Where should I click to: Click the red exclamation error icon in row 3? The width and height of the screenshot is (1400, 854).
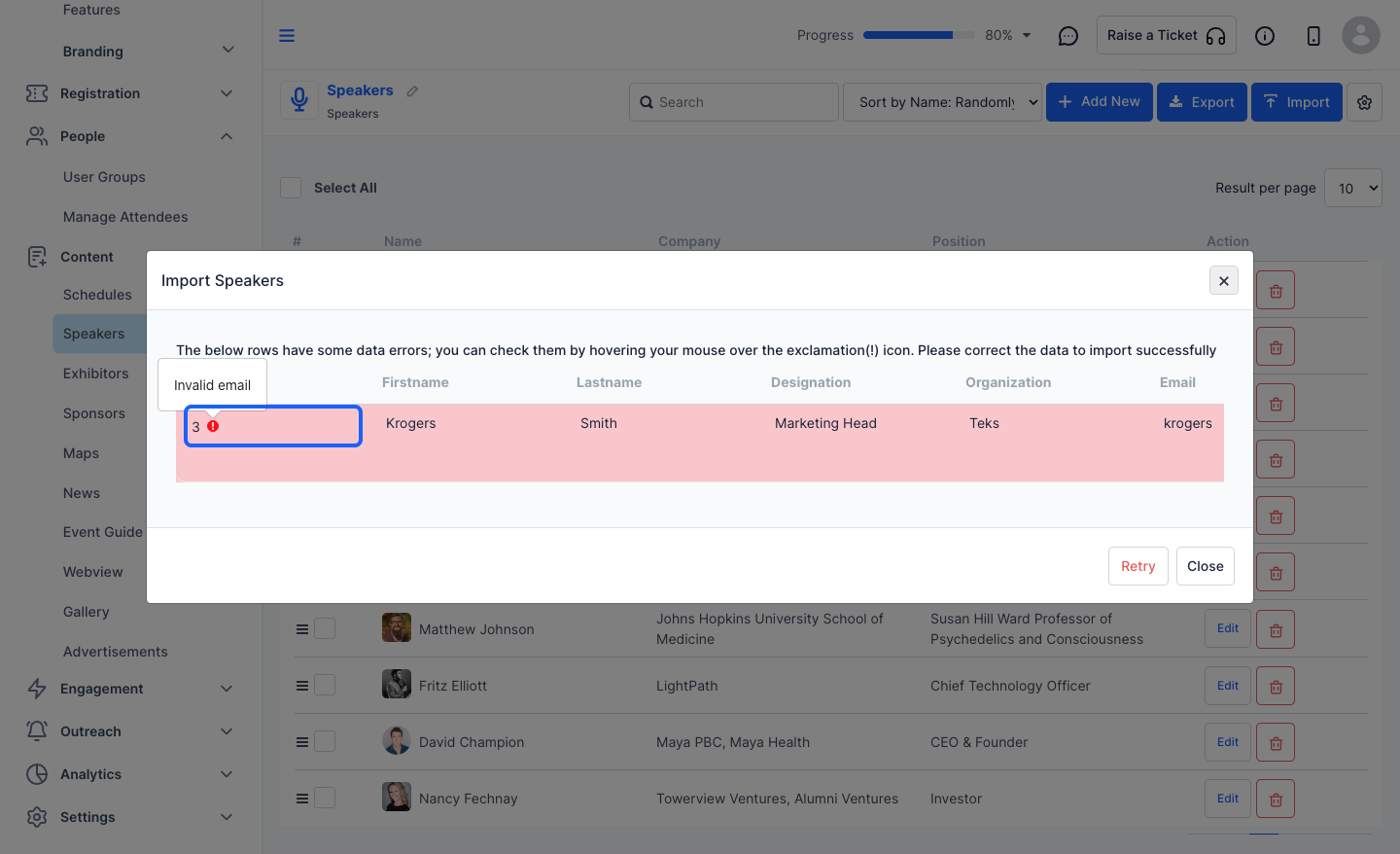pos(213,426)
